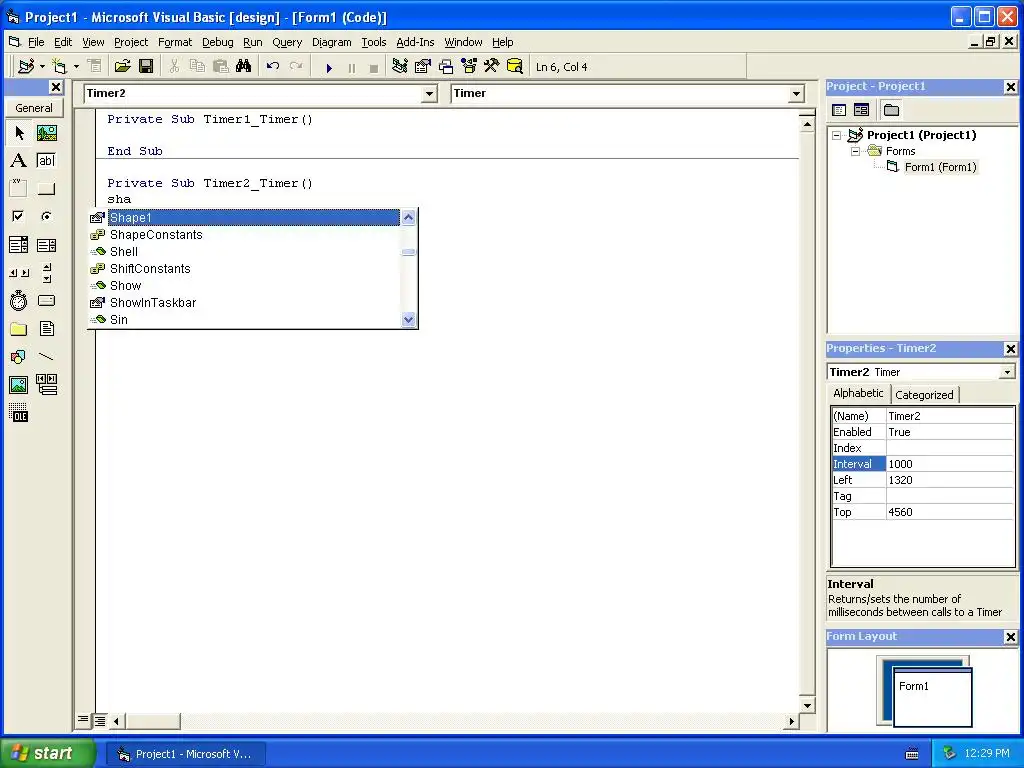This screenshot has height=768, width=1024.
Task: Open Project Explorer from toolbar
Action: tap(400, 67)
